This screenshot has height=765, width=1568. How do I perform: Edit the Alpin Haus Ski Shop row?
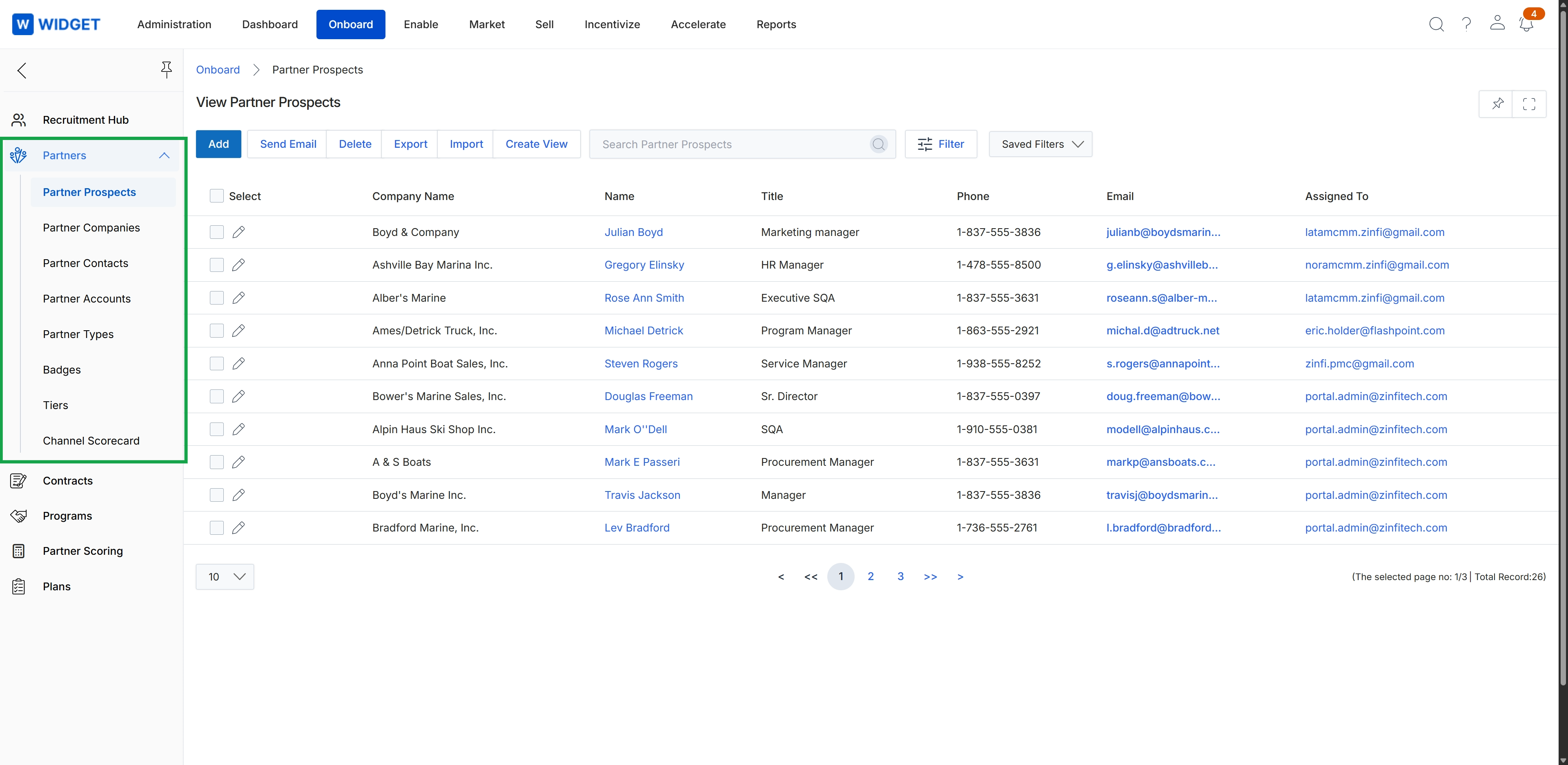pyautogui.click(x=238, y=429)
